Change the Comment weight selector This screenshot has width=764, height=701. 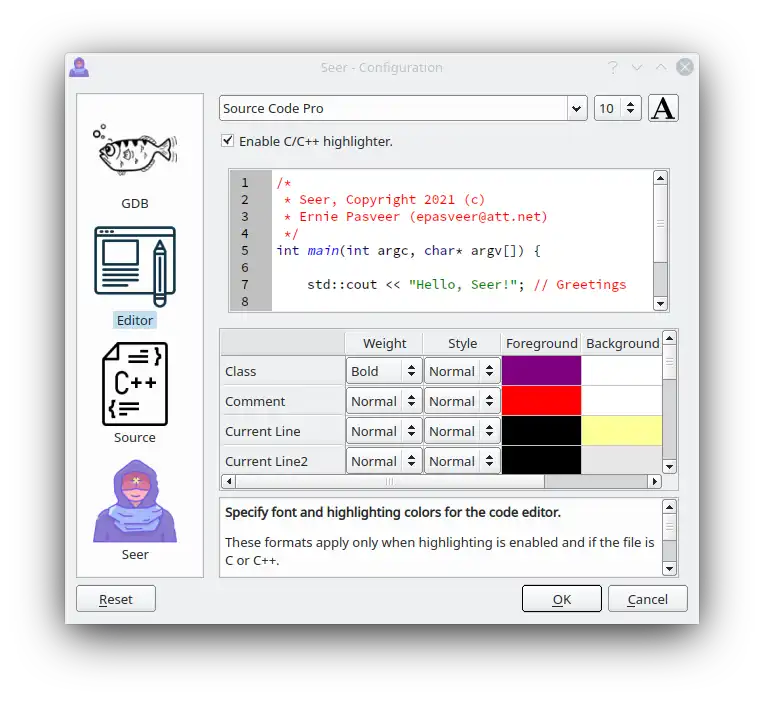(383, 401)
